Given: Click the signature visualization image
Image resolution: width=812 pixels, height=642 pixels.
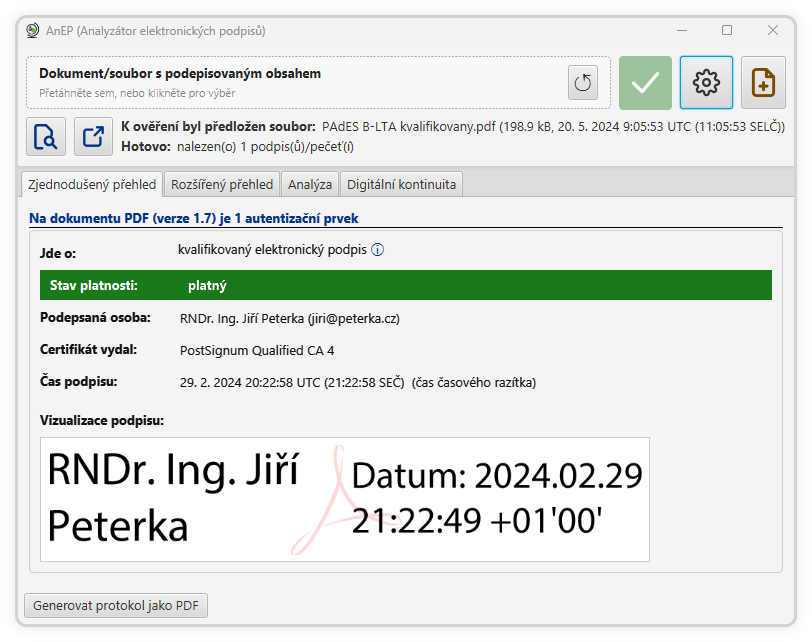Looking at the screenshot, I should 345,500.
